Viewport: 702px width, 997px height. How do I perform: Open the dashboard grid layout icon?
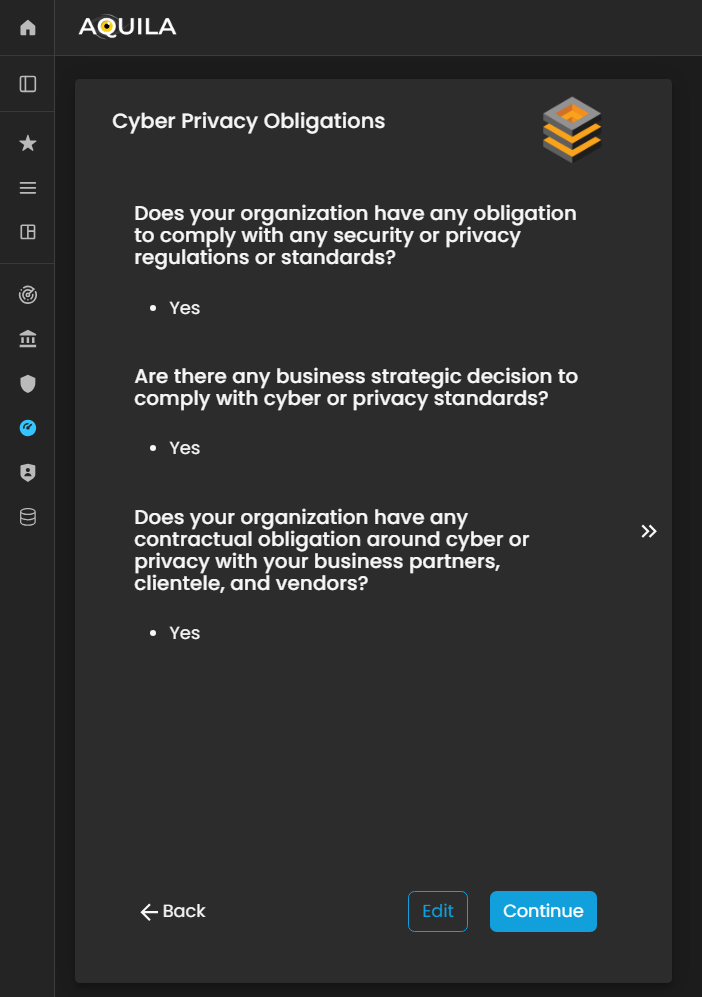(28, 232)
